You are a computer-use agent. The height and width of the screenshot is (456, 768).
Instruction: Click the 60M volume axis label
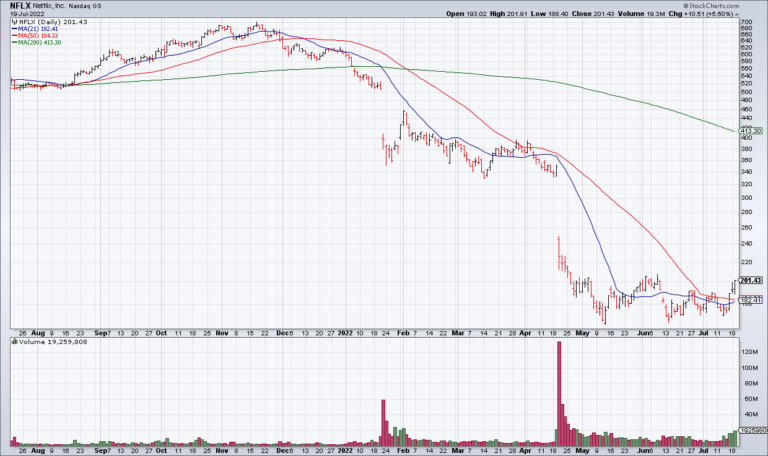coord(749,399)
